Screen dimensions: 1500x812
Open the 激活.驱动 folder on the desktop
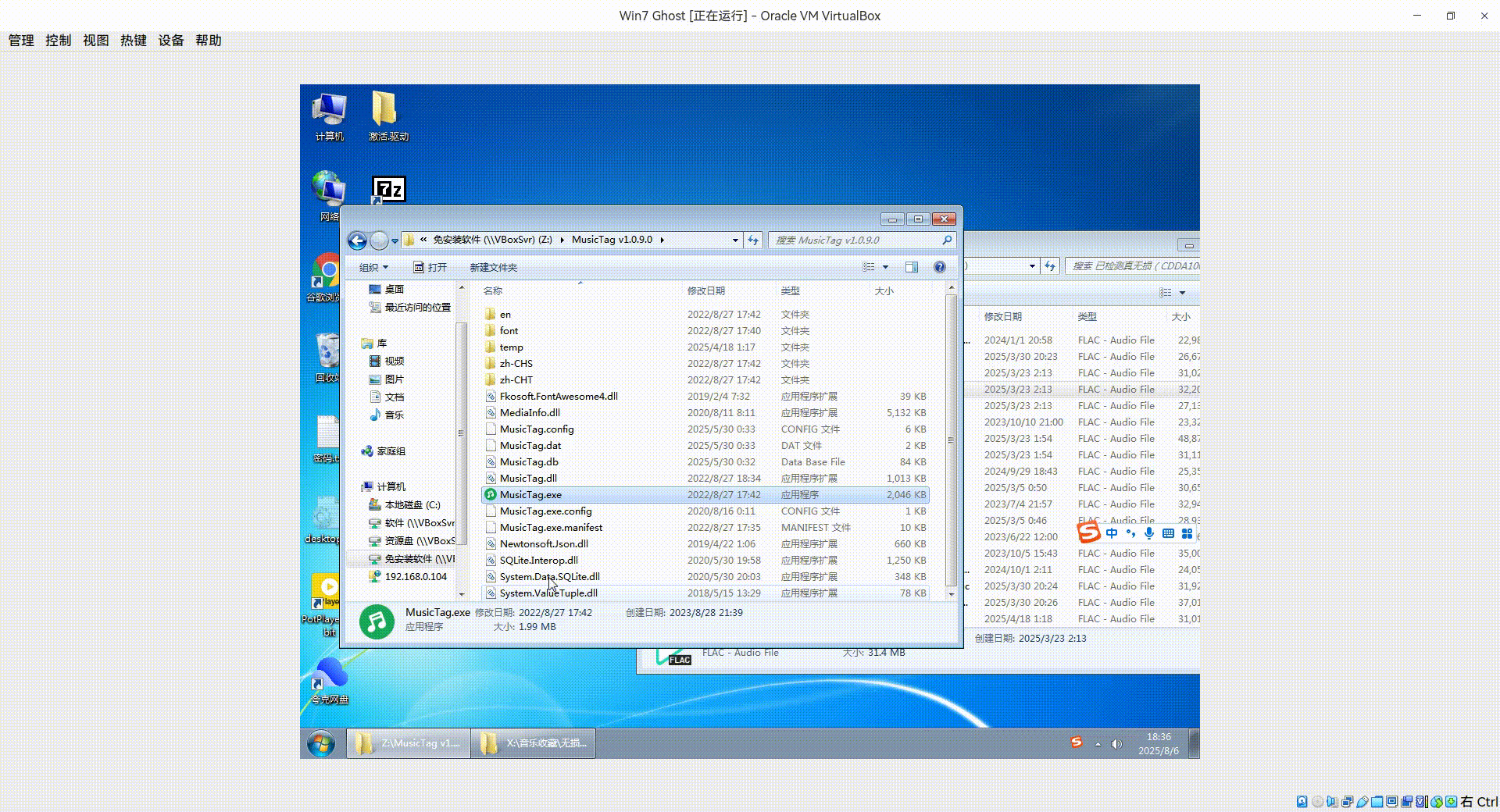(x=388, y=116)
